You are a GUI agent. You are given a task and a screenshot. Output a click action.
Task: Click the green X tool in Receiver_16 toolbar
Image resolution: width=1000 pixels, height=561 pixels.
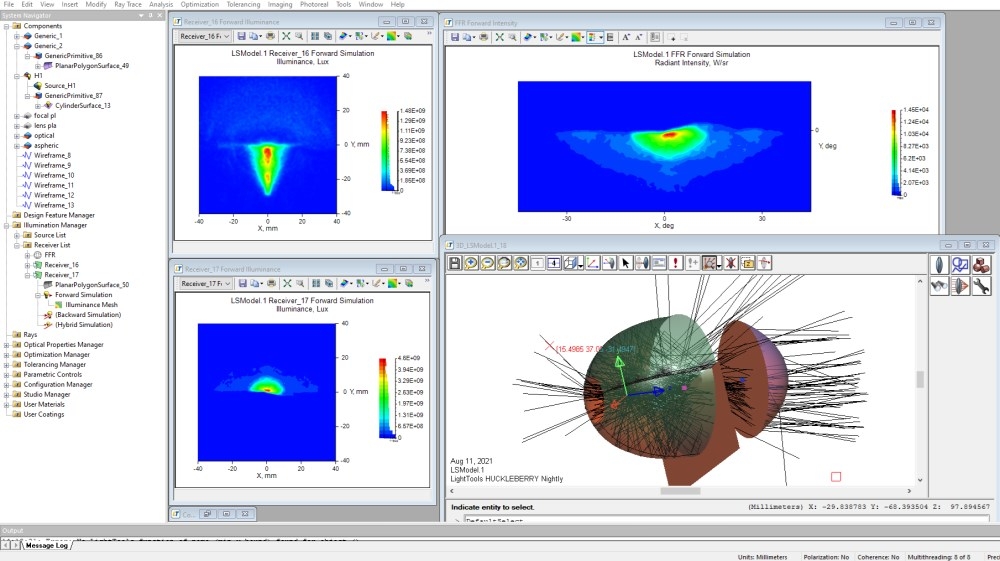point(286,36)
